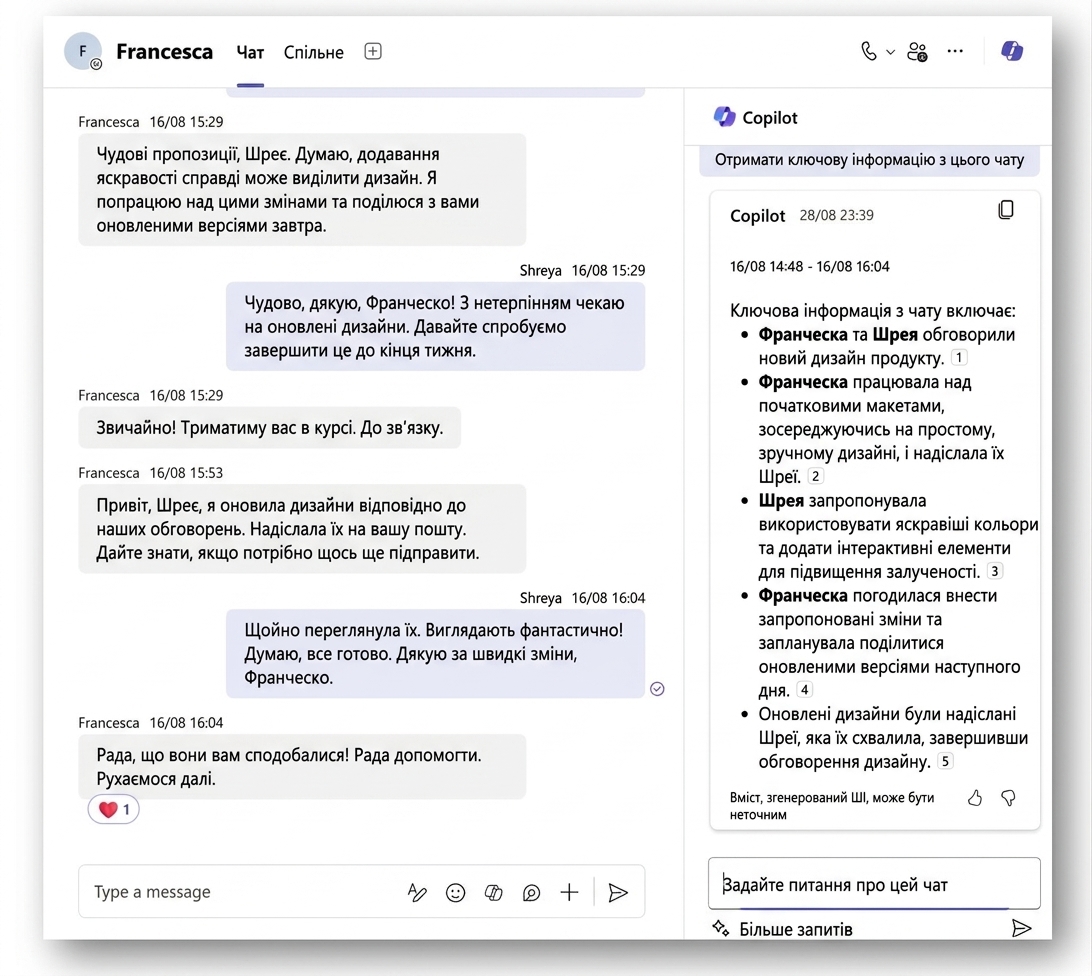Image resolution: width=1092 pixels, height=976 pixels.
Task: Give thumbs up to Copilot response
Action: click(974, 798)
